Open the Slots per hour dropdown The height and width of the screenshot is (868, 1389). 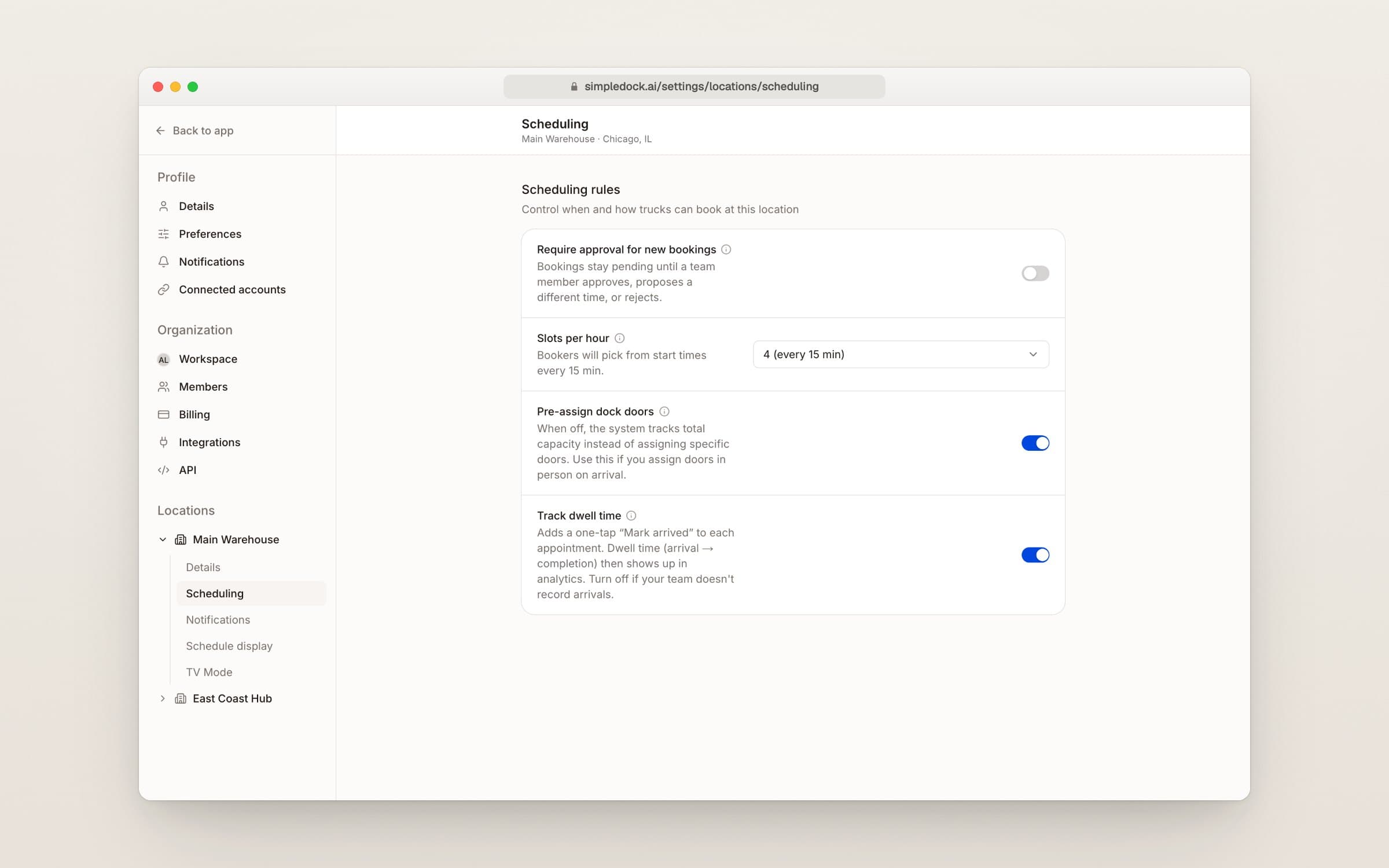coord(901,354)
